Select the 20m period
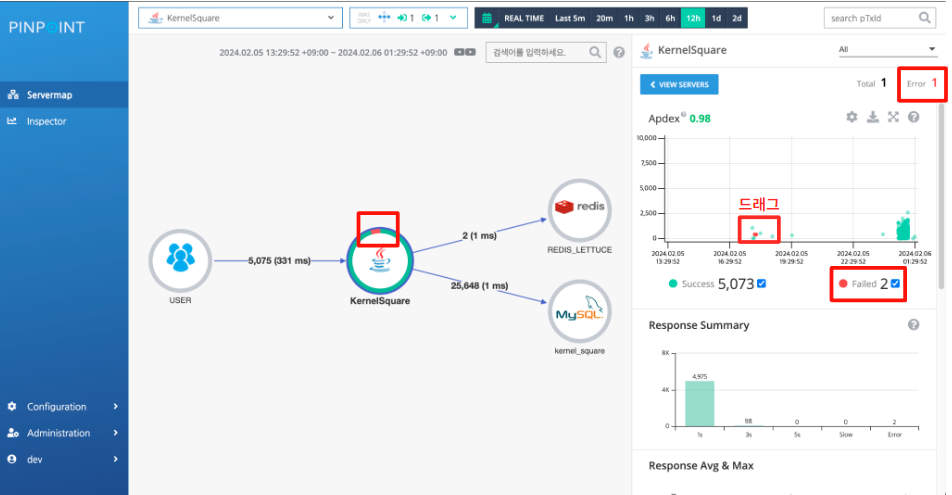Viewport: 952px width, 495px height. (x=604, y=18)
